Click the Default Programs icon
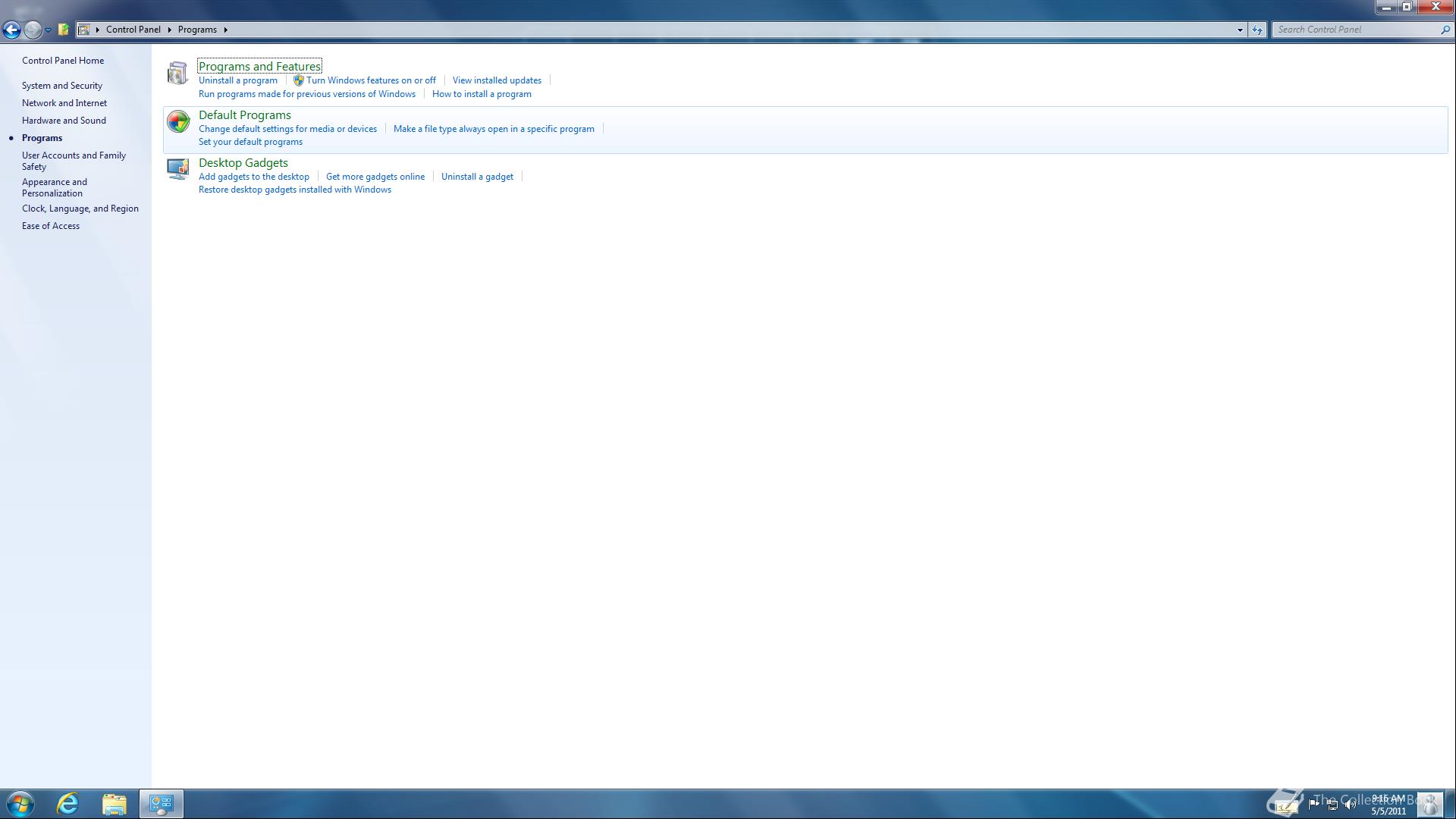The image size is (1456, 819). (x=178, y=121)
